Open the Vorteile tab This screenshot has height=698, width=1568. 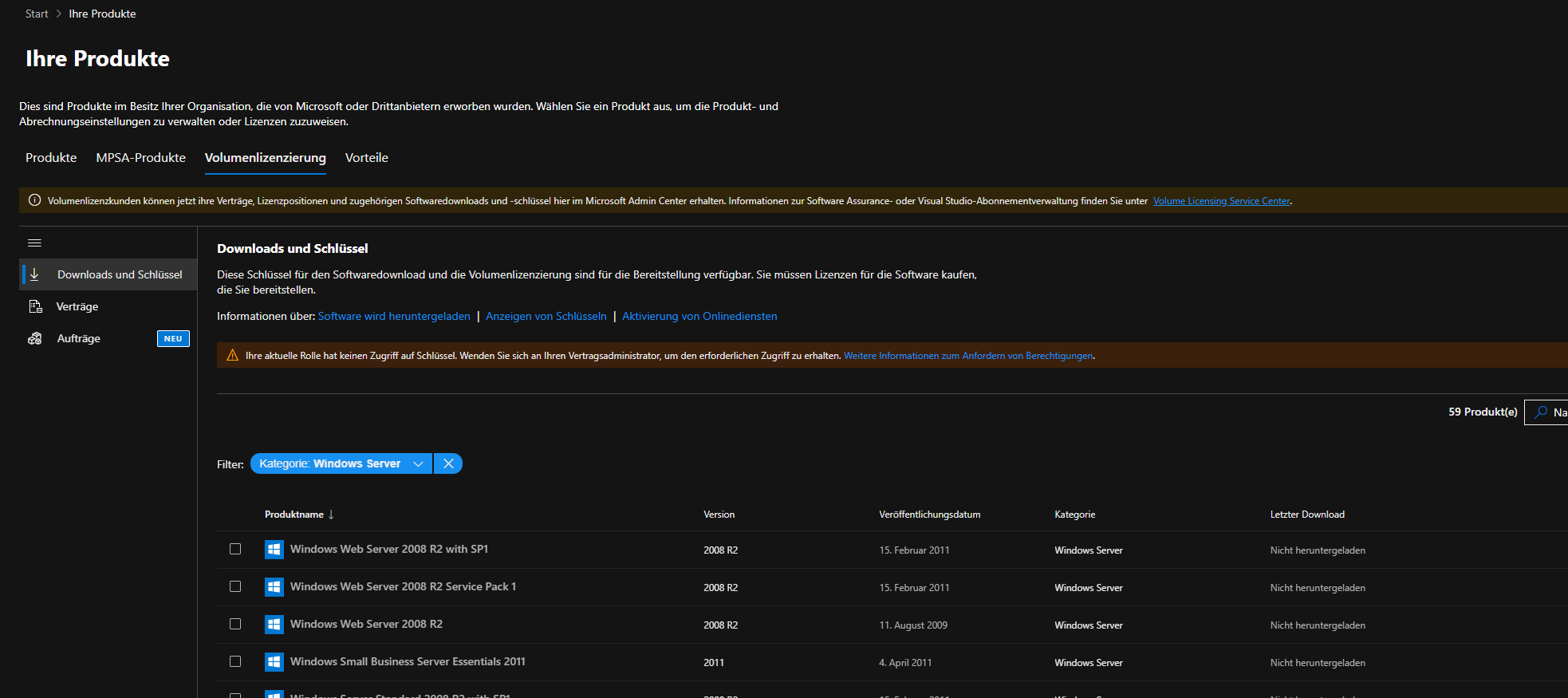pos(366,158)
